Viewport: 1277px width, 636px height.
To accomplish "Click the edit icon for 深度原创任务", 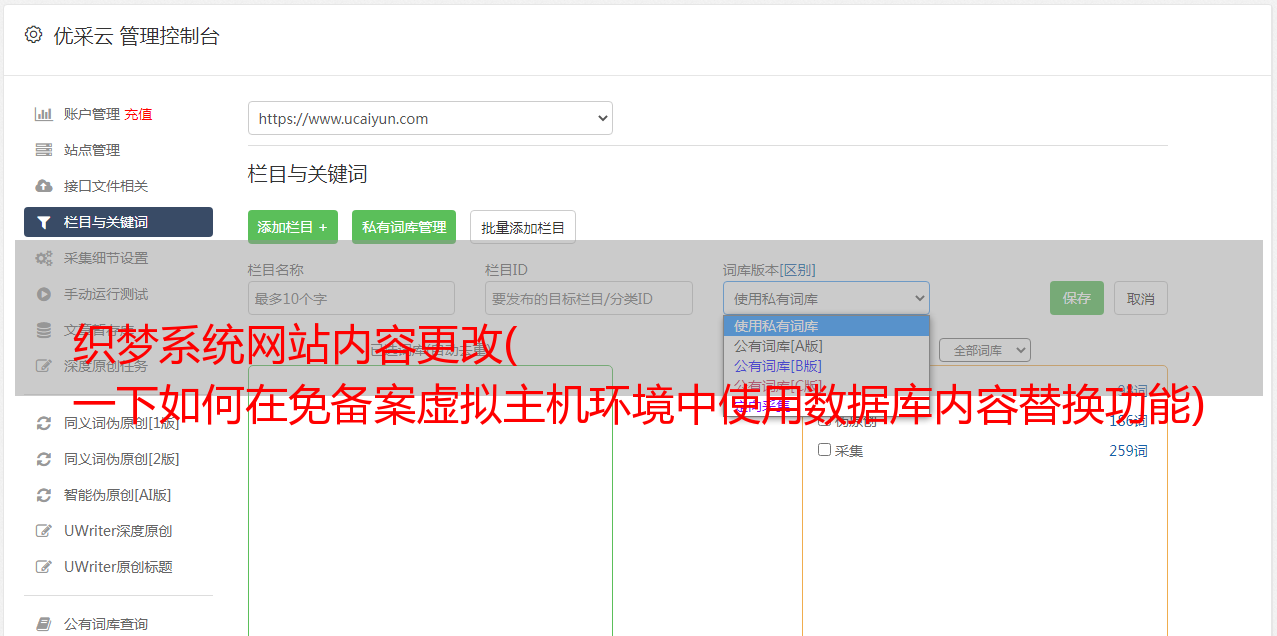I will (44, 366).
